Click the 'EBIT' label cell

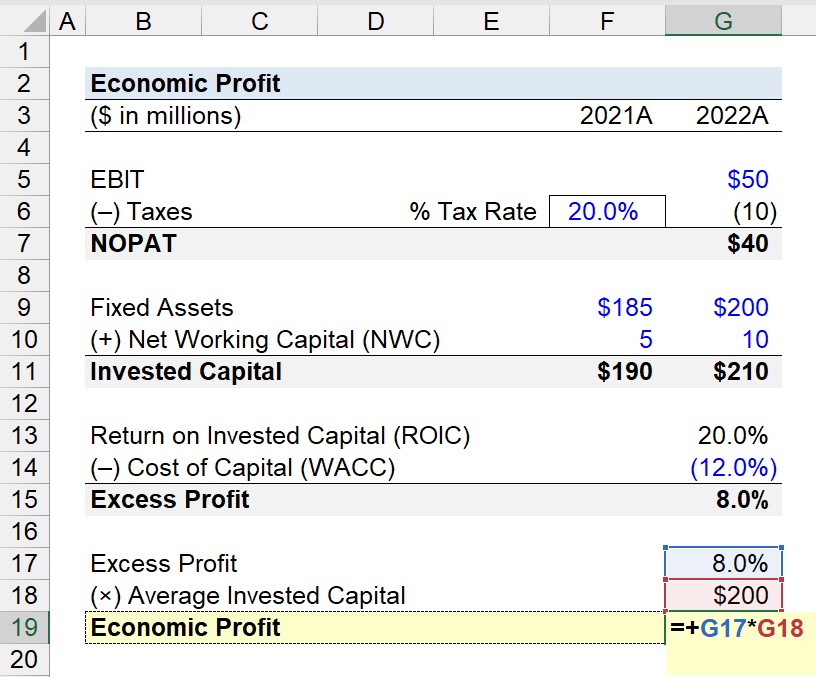coord(117,180)
